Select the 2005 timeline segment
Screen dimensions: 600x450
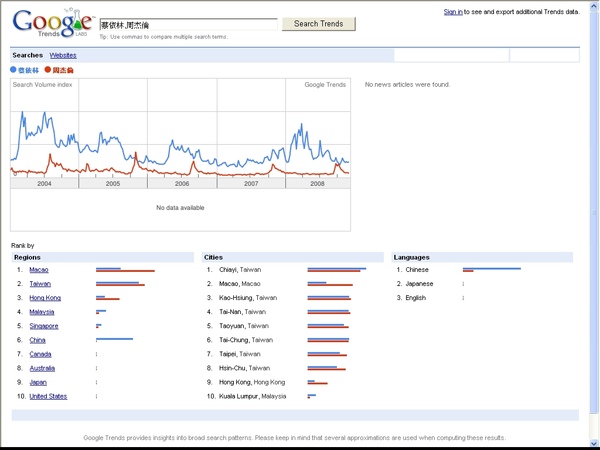point(113,184)
